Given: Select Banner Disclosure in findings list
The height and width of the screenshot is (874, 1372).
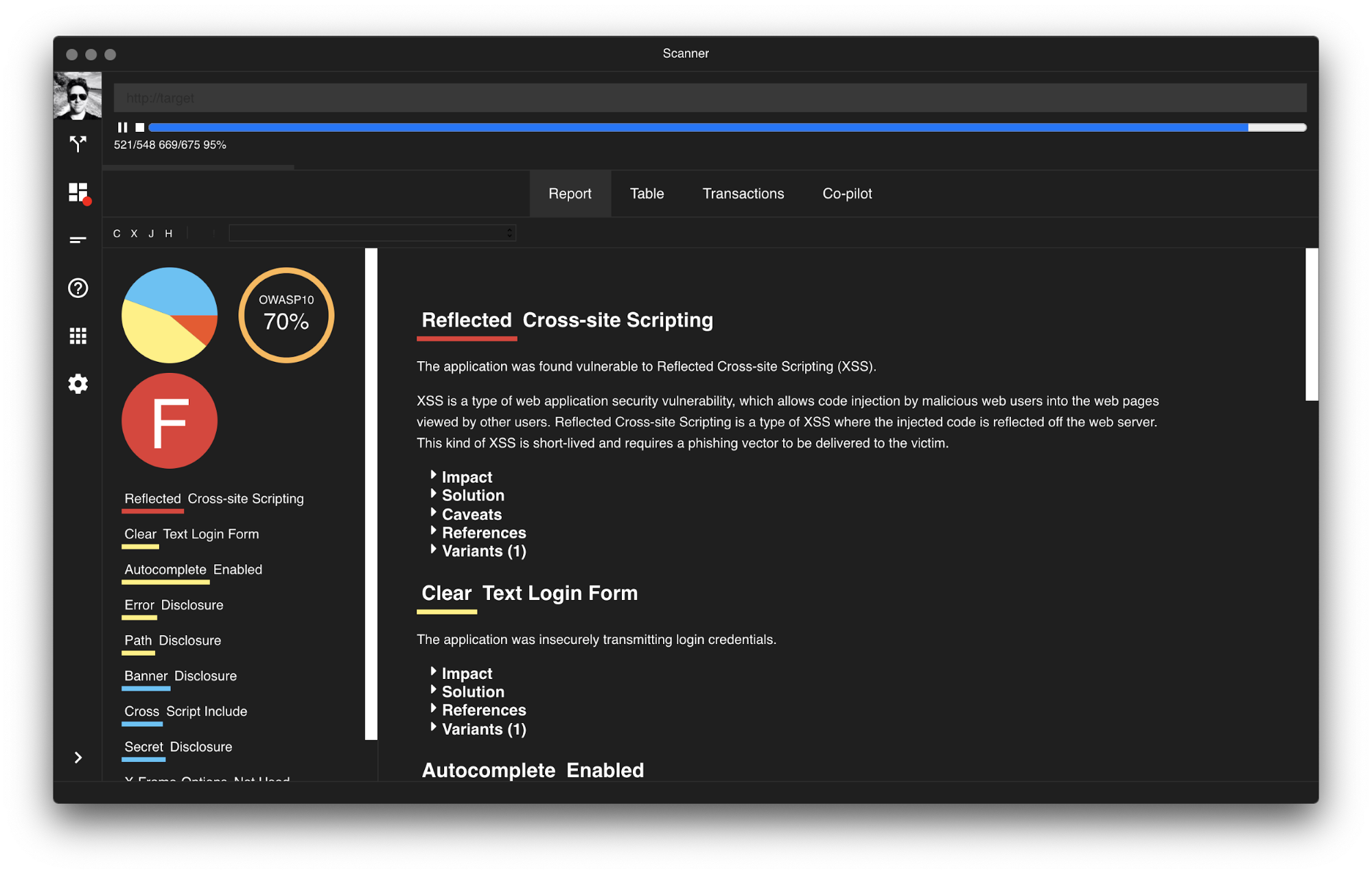Looking at the screenshot, I should tap(181, 676).
